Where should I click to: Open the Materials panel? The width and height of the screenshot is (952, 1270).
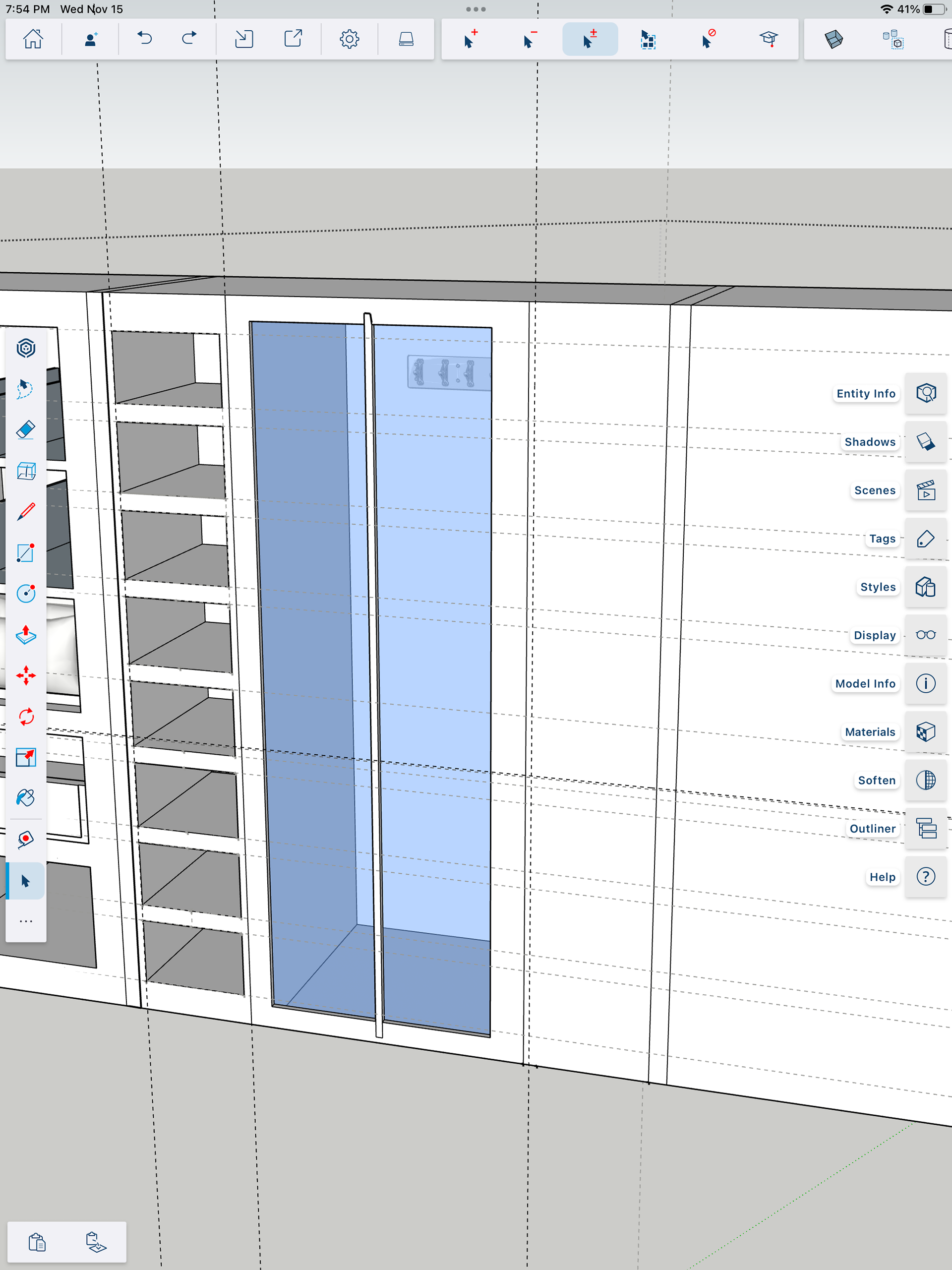click(x=925, y=732)
